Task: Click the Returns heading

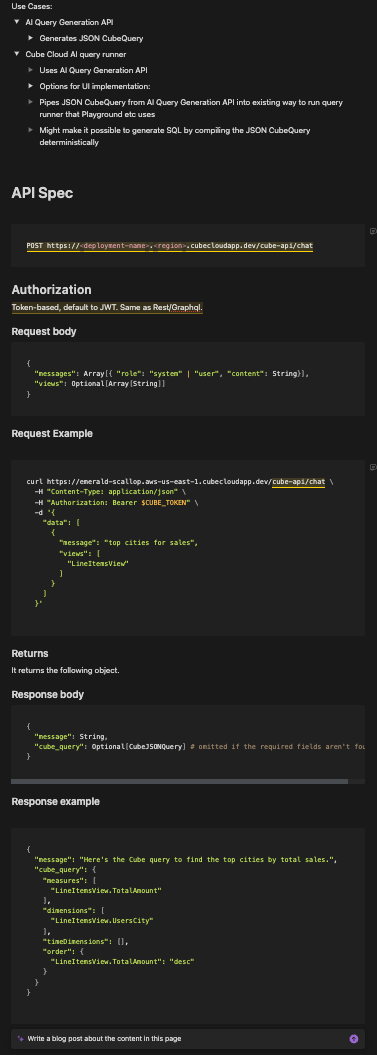Action: tap(30, 653)
